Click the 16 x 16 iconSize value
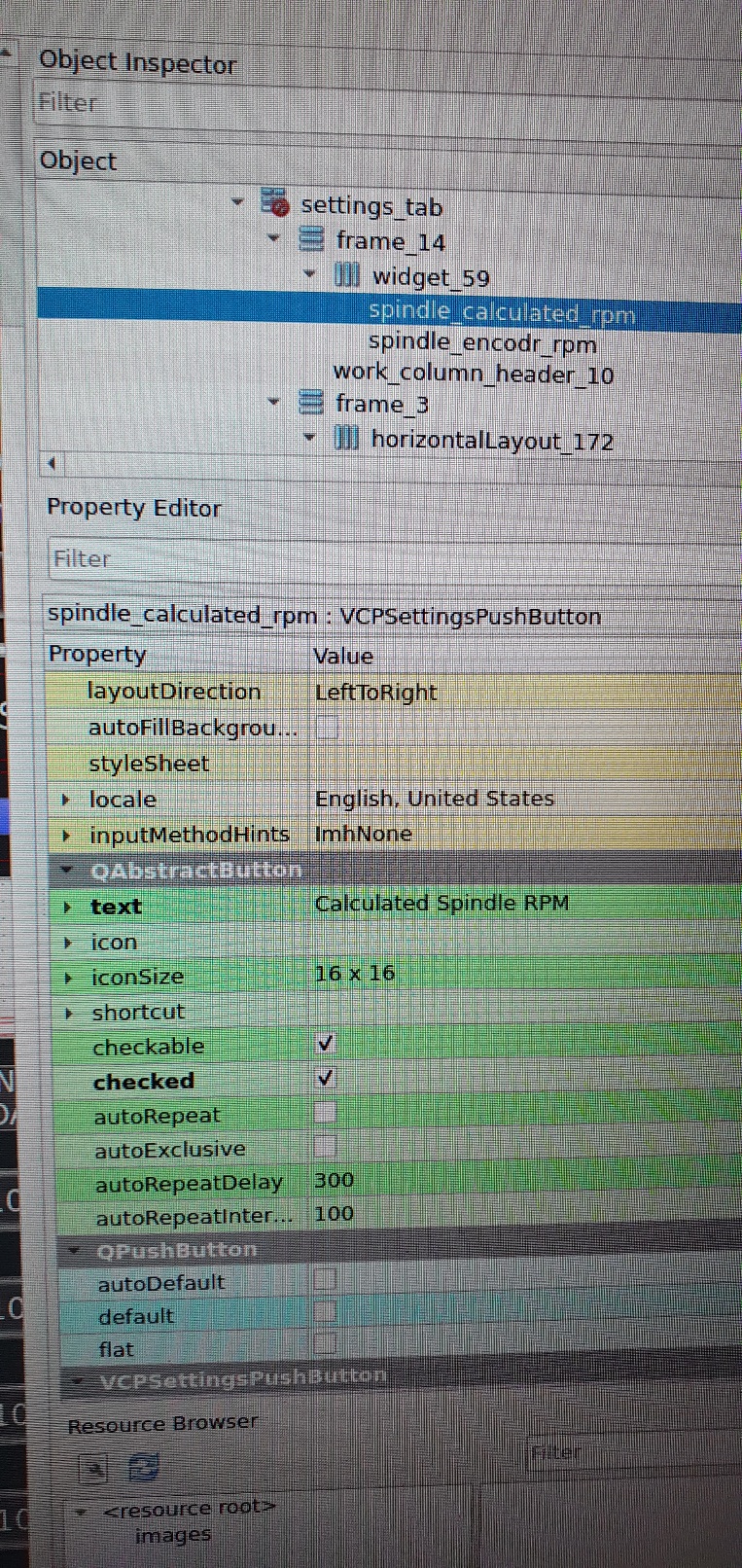Viewport: 742px width, 1568px height. click(354, 973)
